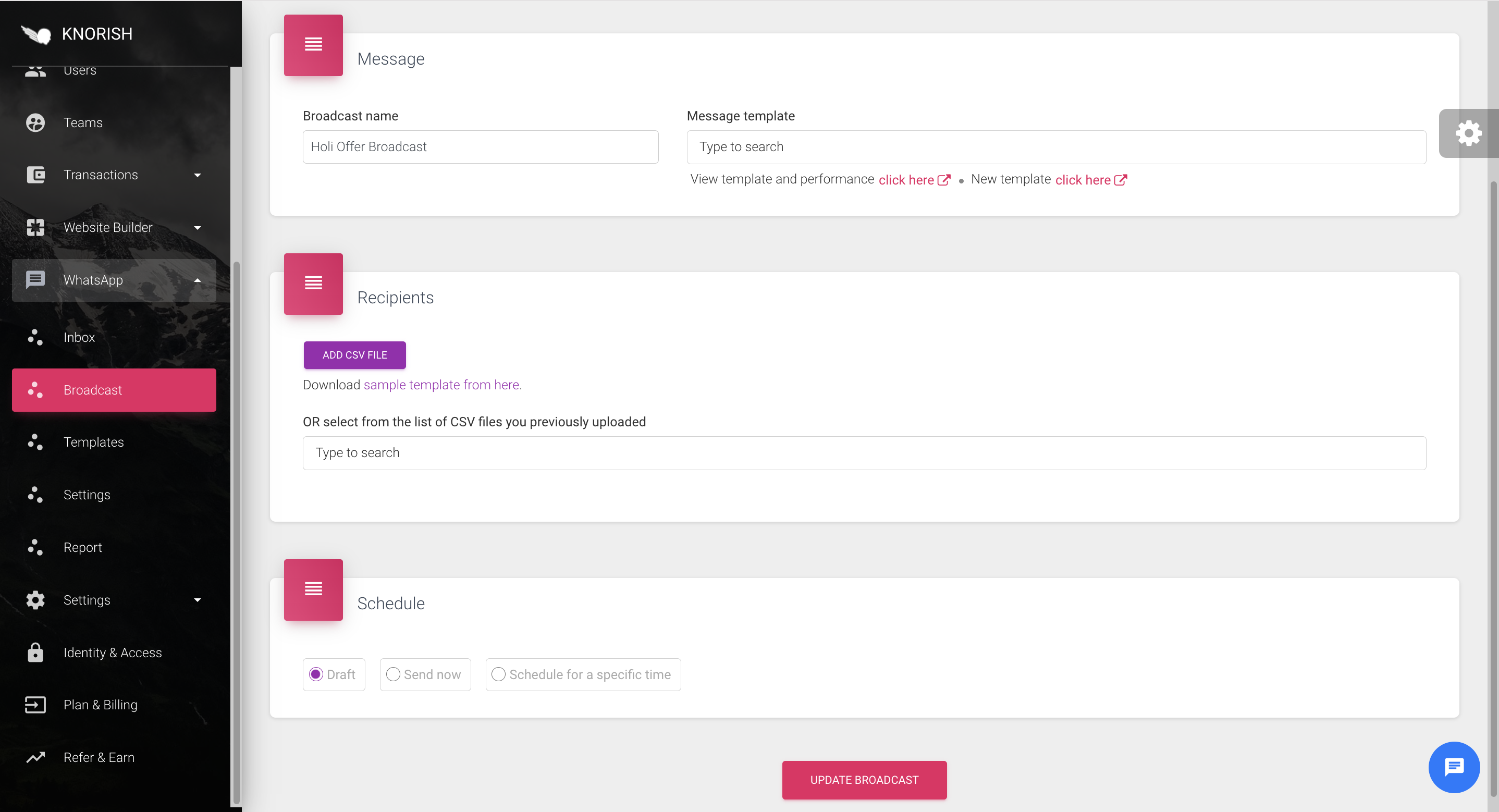Expand the Website Builder submenu arrow

[x=197, y=228]
